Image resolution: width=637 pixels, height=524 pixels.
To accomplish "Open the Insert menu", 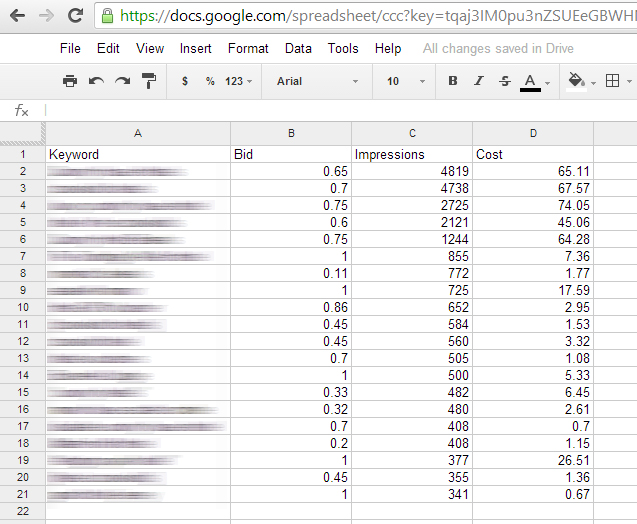I will tap(196, 48).
